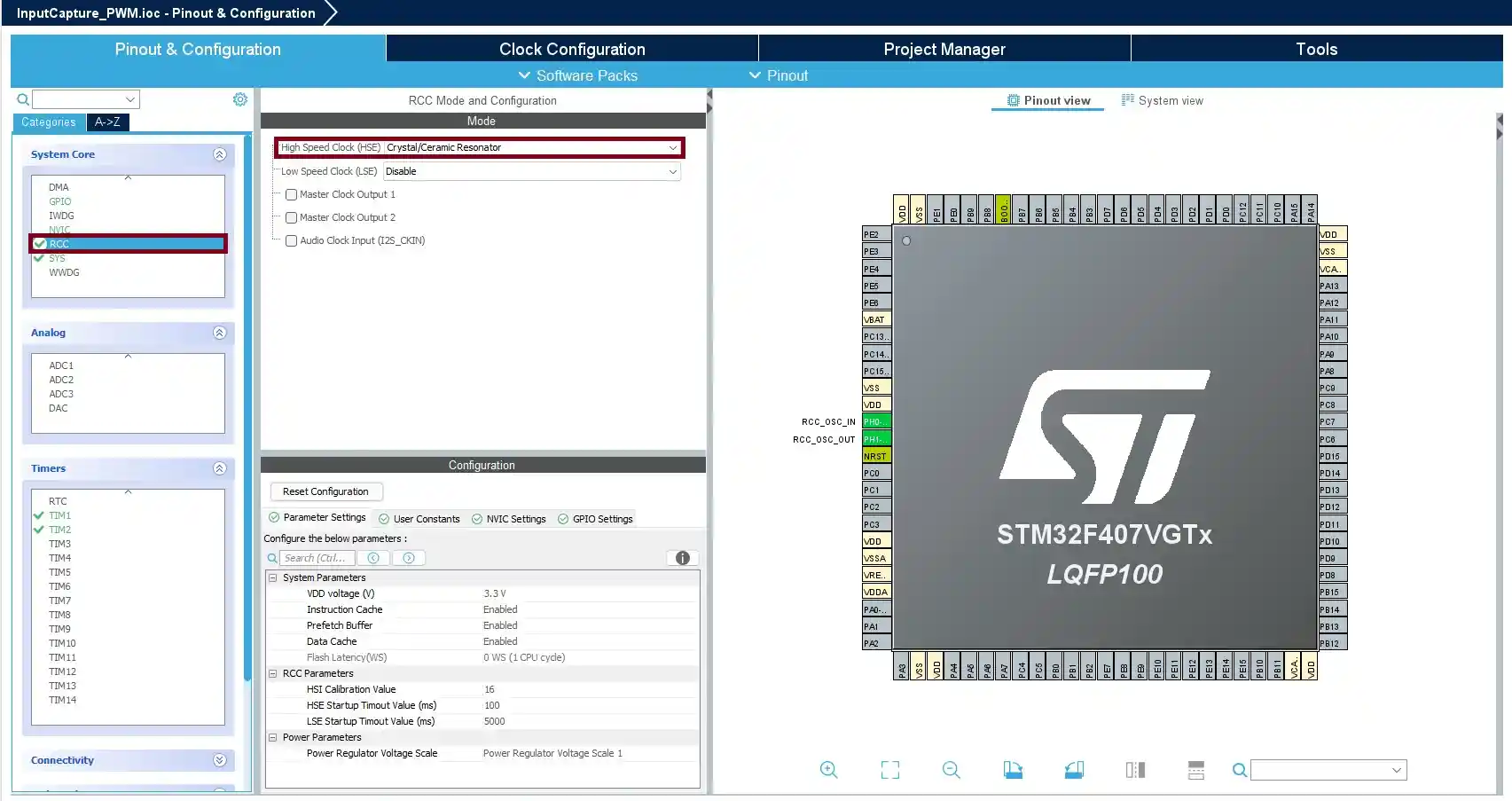Click the VDD voltage value 3.3 V
This screenshot has width=1512, height=801.
tap(495, 593)
